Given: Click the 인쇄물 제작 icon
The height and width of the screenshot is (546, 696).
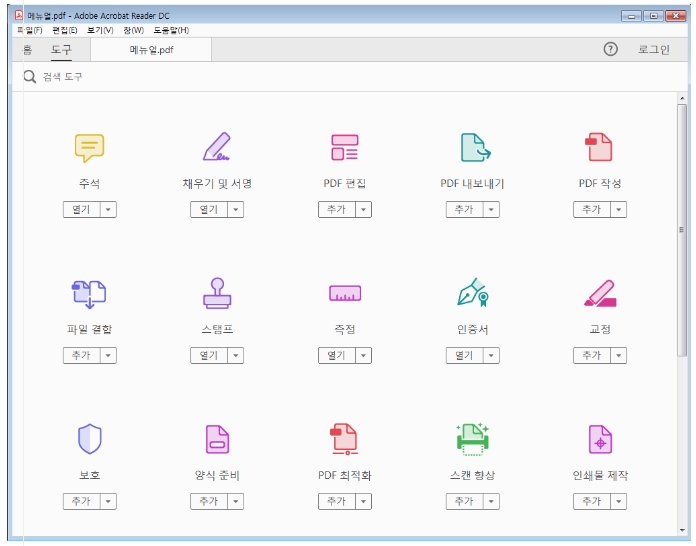Looking at the screenshot, I should click(600, 439).
